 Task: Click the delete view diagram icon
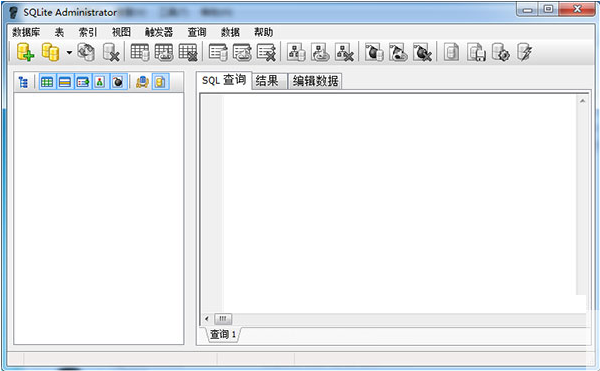[344, 52]
